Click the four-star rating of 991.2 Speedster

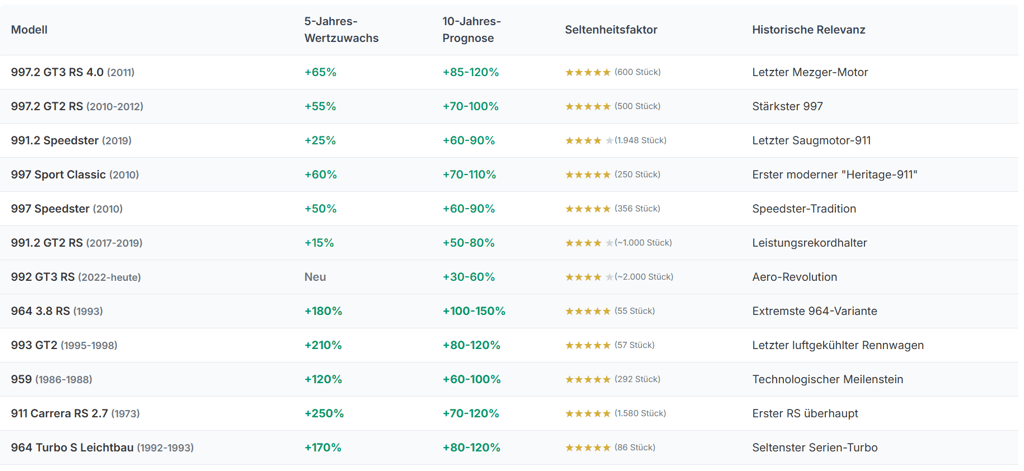coord(589,140)
